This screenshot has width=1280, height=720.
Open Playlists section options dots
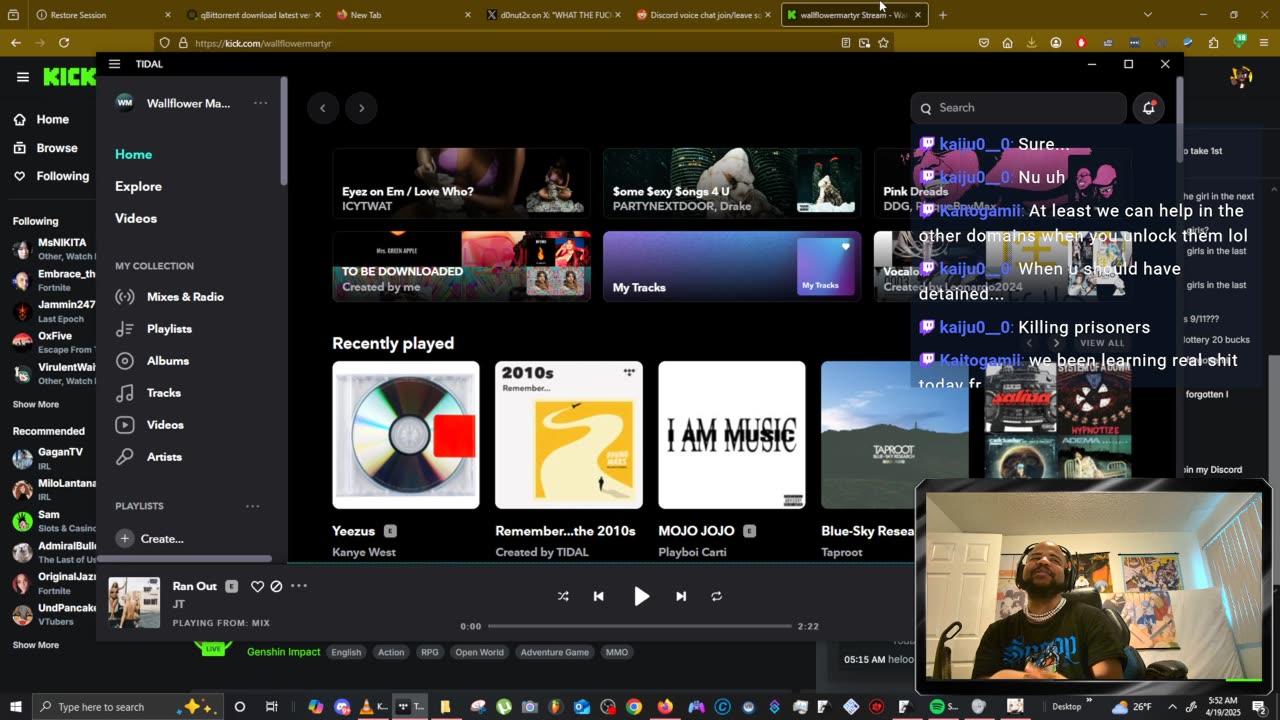pos(253,506)
